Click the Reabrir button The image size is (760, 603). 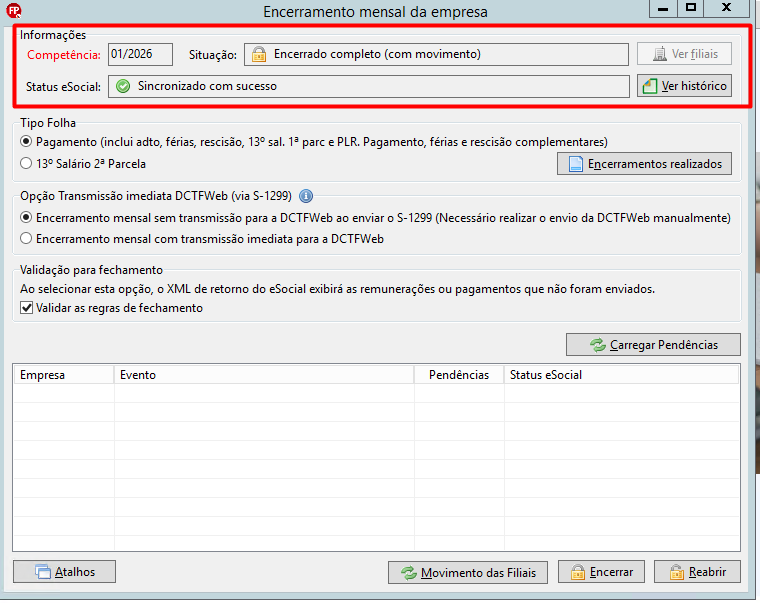tap(697, 572)
